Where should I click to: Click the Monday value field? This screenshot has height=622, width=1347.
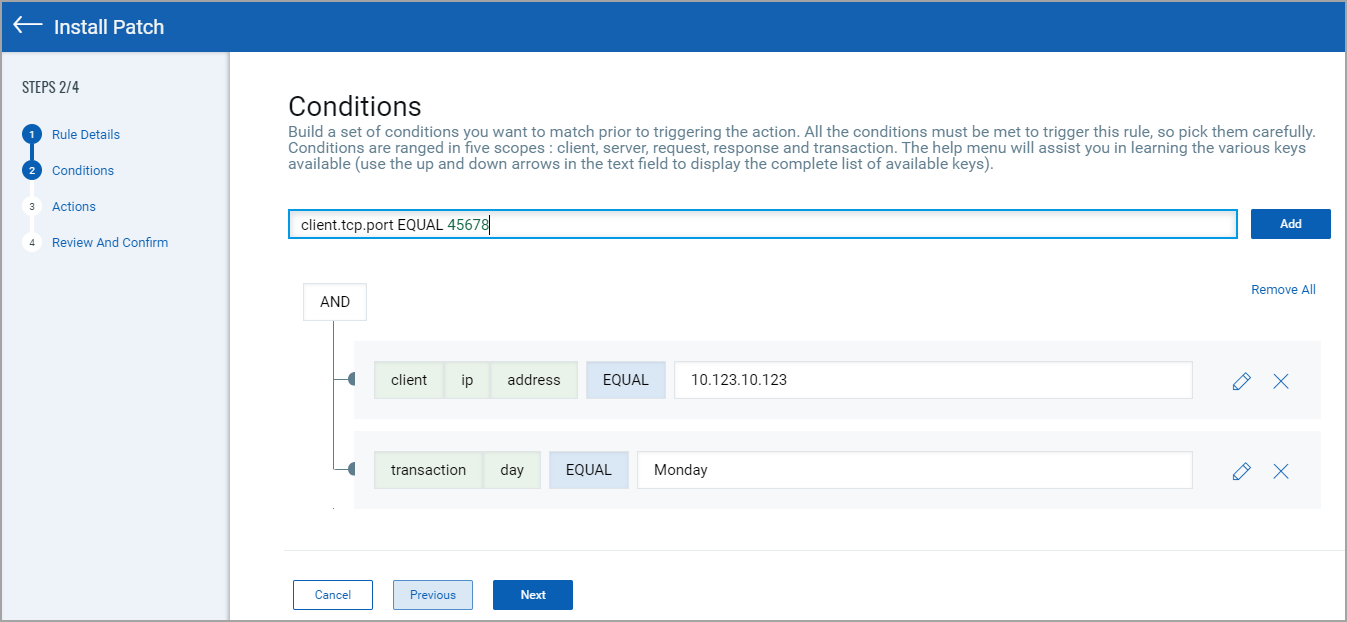pos(915,470)
